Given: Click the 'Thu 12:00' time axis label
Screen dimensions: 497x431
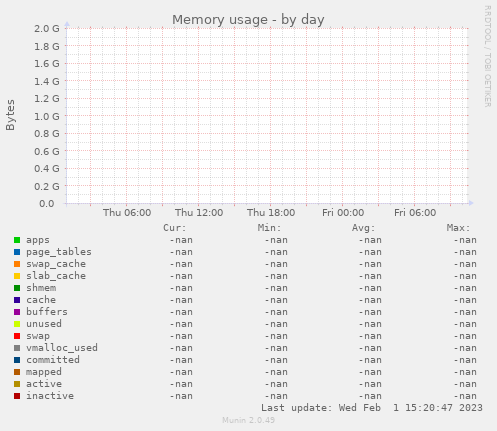Looking at the screenshot, I should pyautogui.click(x=199, y=213).
